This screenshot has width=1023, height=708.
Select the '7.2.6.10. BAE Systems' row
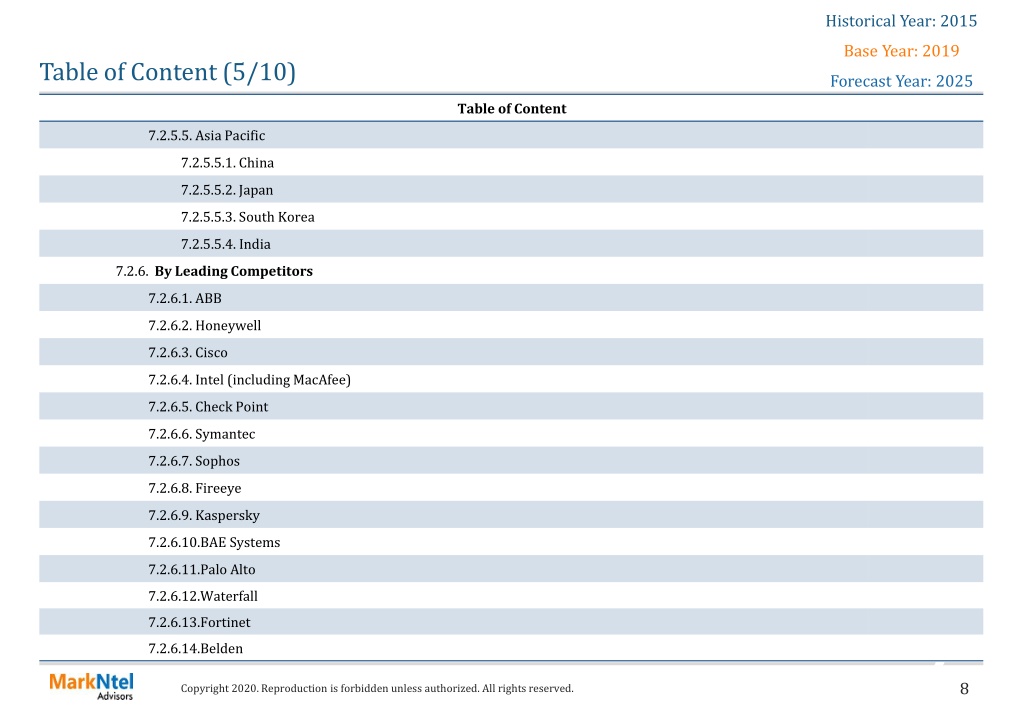tap(511, 542)
